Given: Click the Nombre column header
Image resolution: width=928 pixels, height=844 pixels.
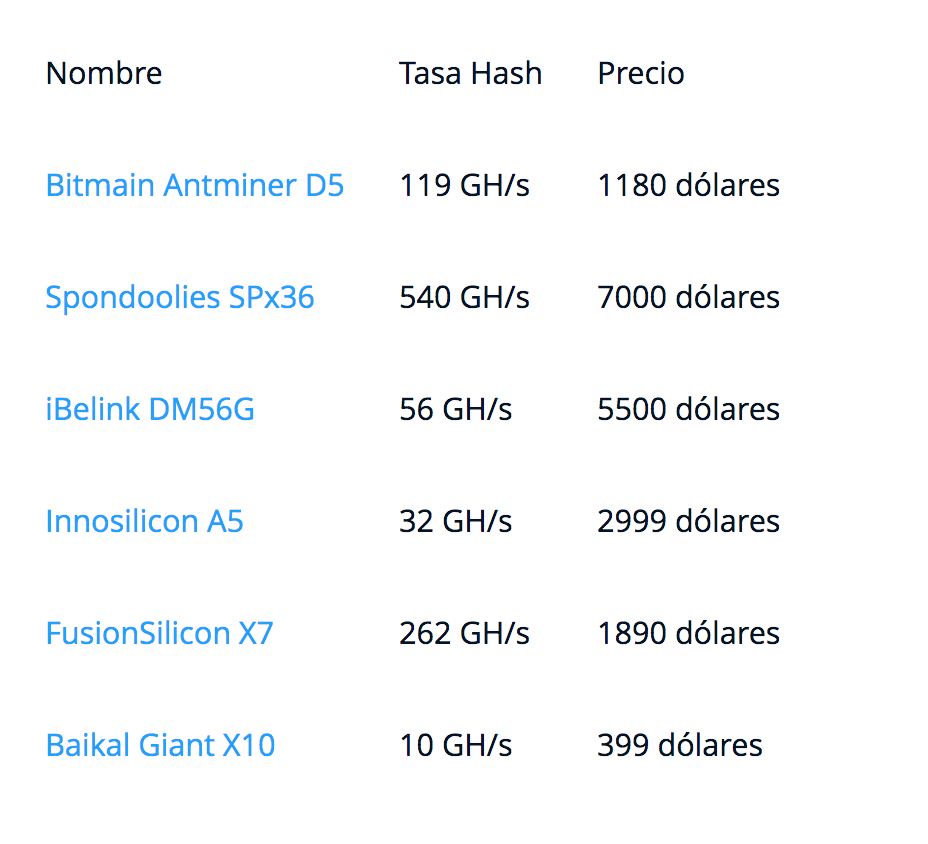Looking at the screenshot, I should 104,73.
